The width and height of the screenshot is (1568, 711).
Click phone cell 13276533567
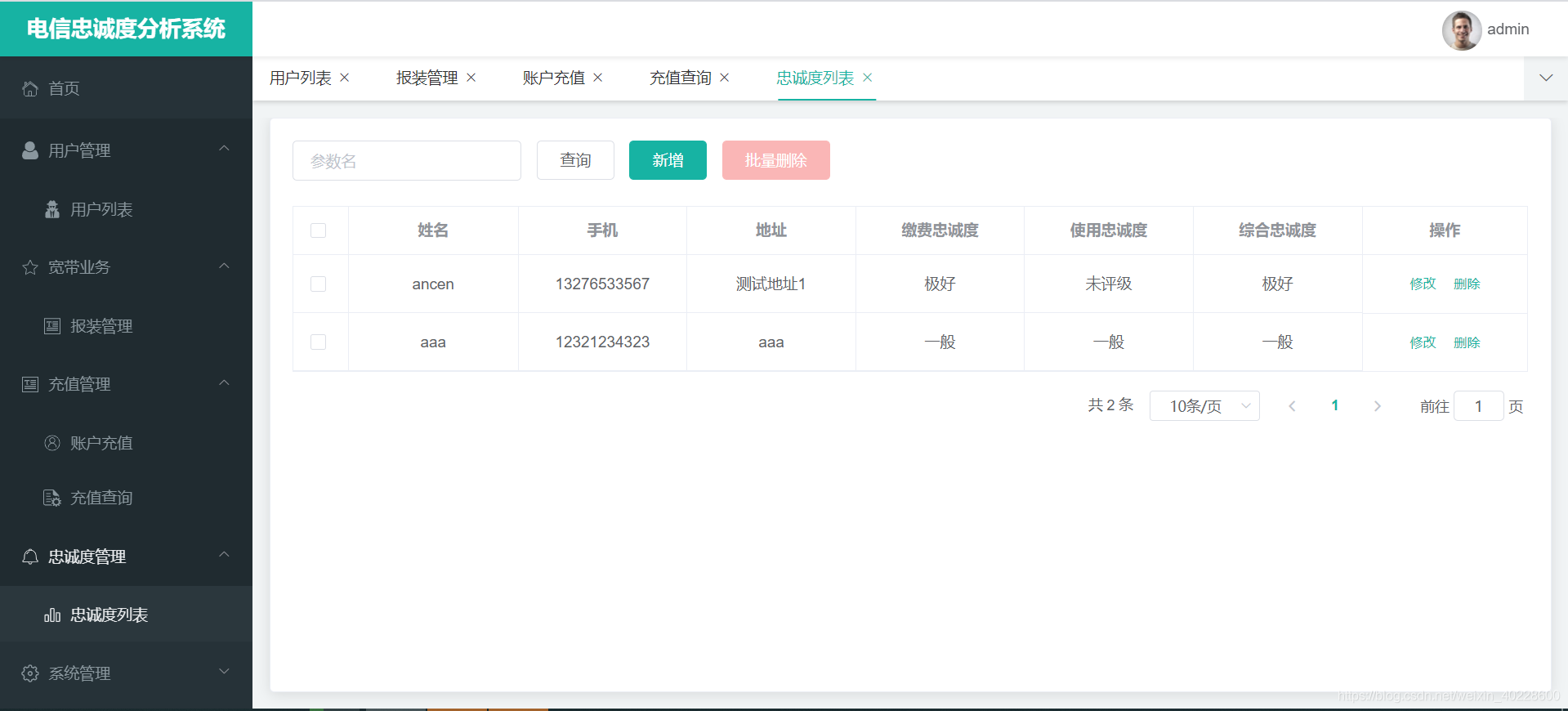(602, 284)
